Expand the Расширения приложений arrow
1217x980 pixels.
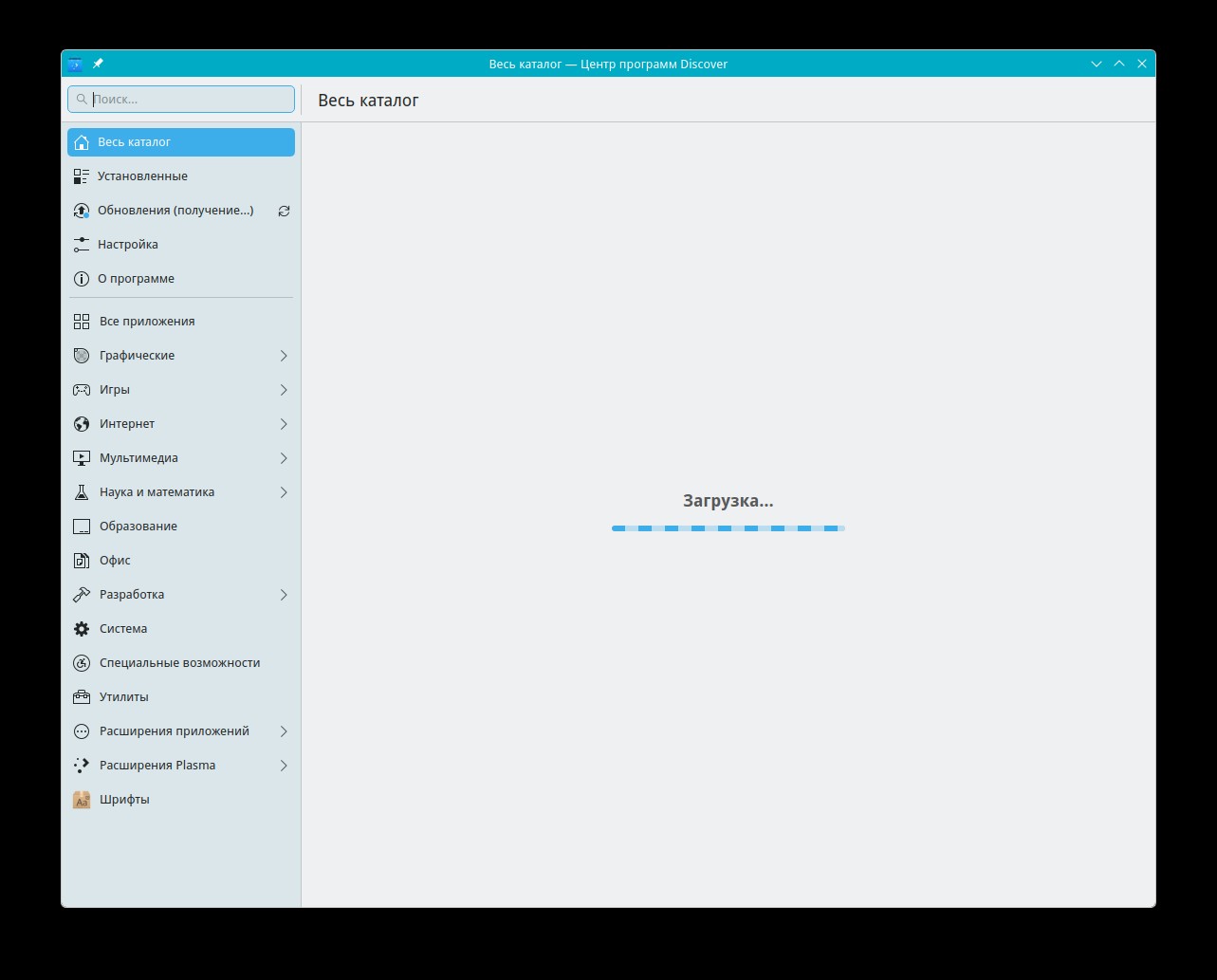(x=284, y=731)
